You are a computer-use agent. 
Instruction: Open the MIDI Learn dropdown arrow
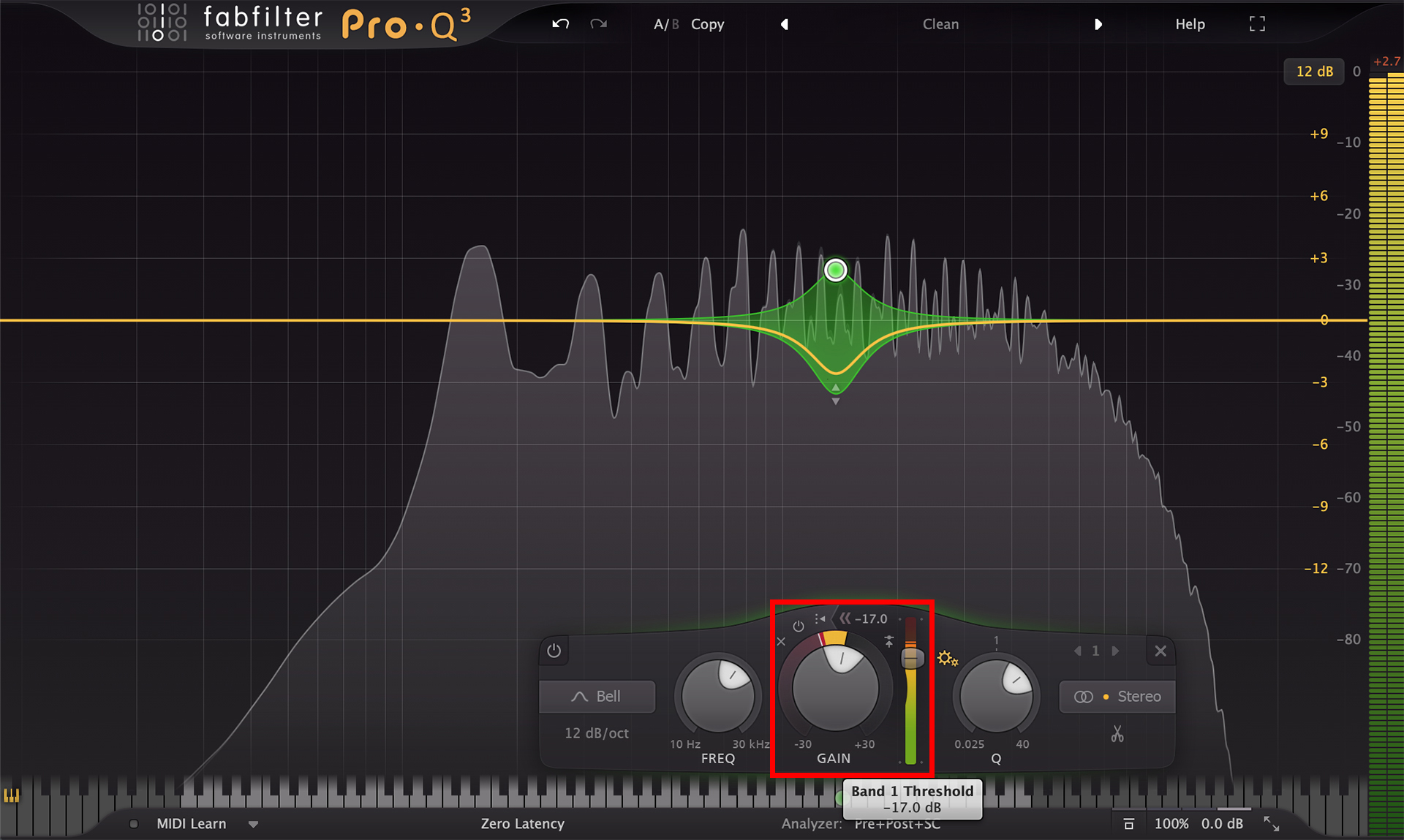tap(253, 824)
